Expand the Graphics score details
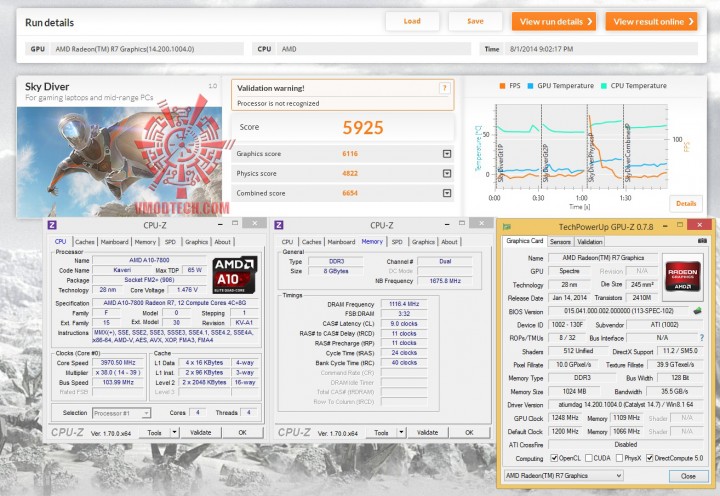Image resolution: width=720 pixels, height=496 pixels. tap(447, 154)
